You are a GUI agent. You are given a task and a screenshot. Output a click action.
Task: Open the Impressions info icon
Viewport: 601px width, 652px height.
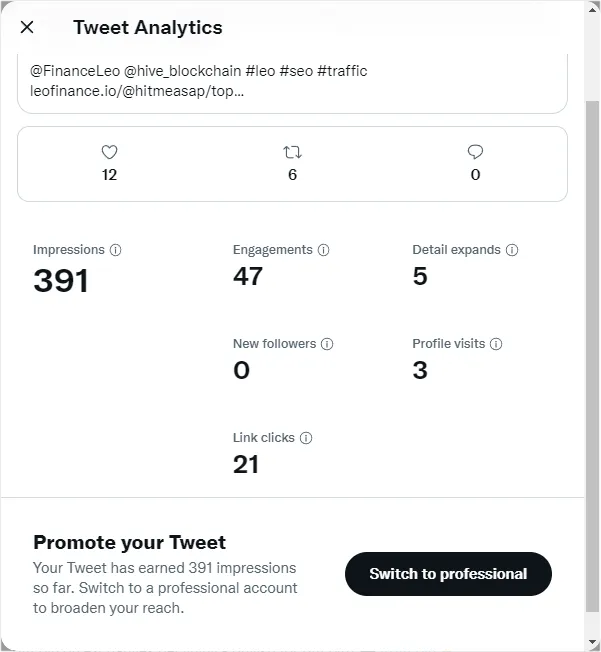116,250
